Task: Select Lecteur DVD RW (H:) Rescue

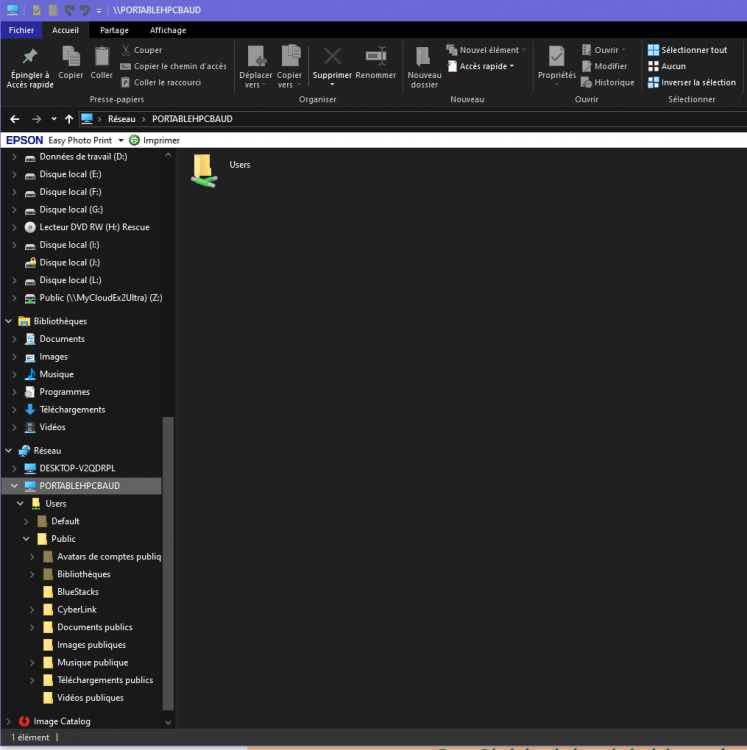Action: point(94,227)
